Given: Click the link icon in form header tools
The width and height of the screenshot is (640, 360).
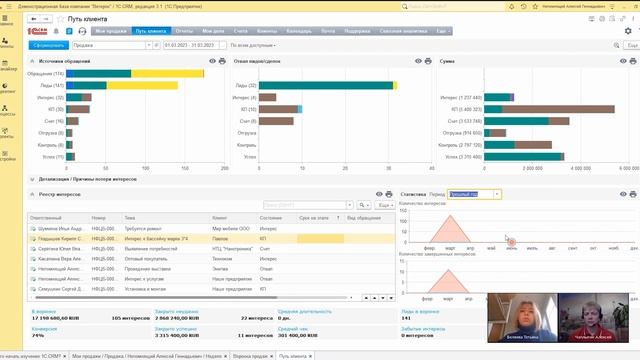Looking at the screenshot, I should pos(622,19).
